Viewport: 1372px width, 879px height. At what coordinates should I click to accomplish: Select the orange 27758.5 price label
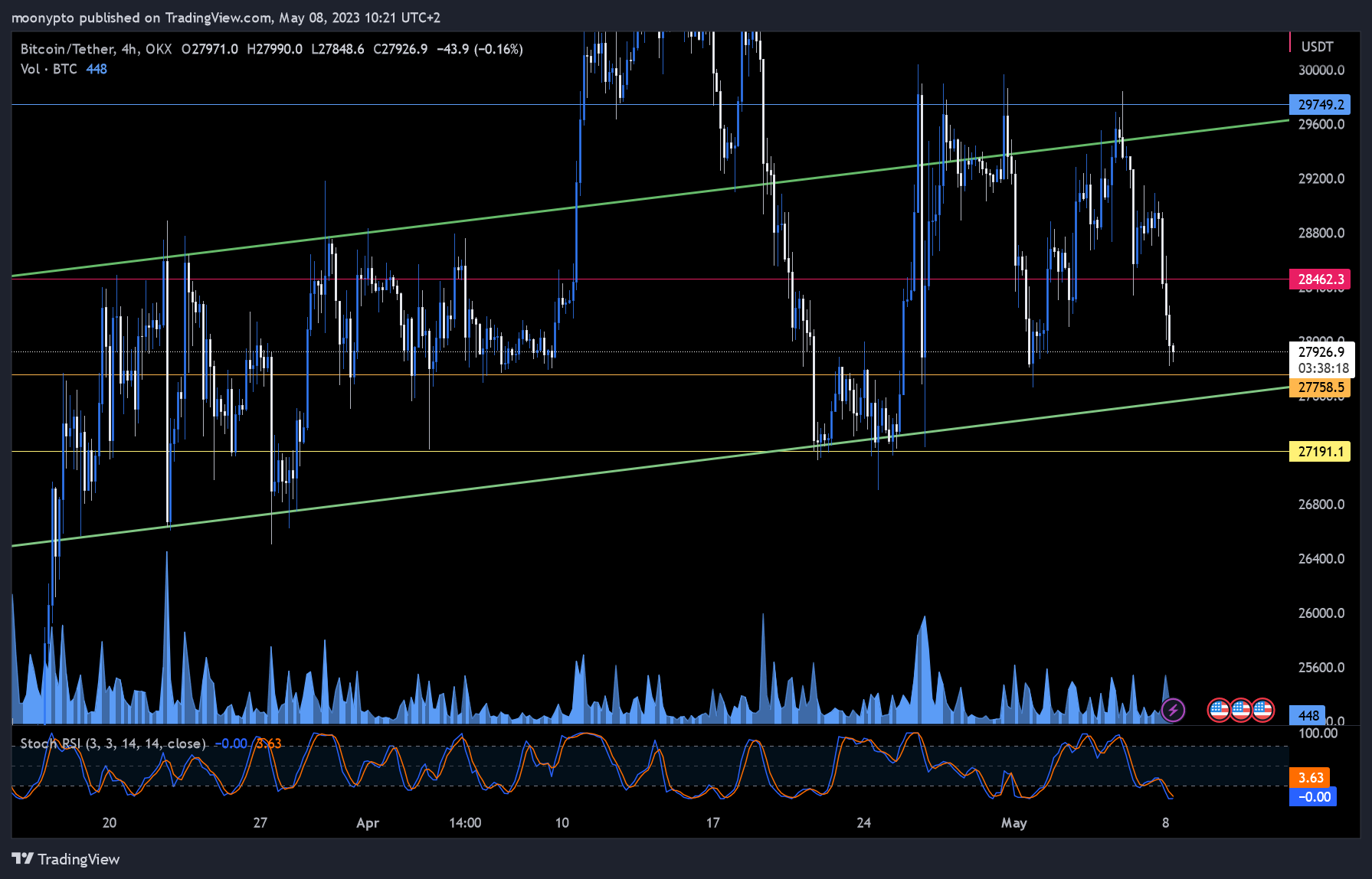1320,387
